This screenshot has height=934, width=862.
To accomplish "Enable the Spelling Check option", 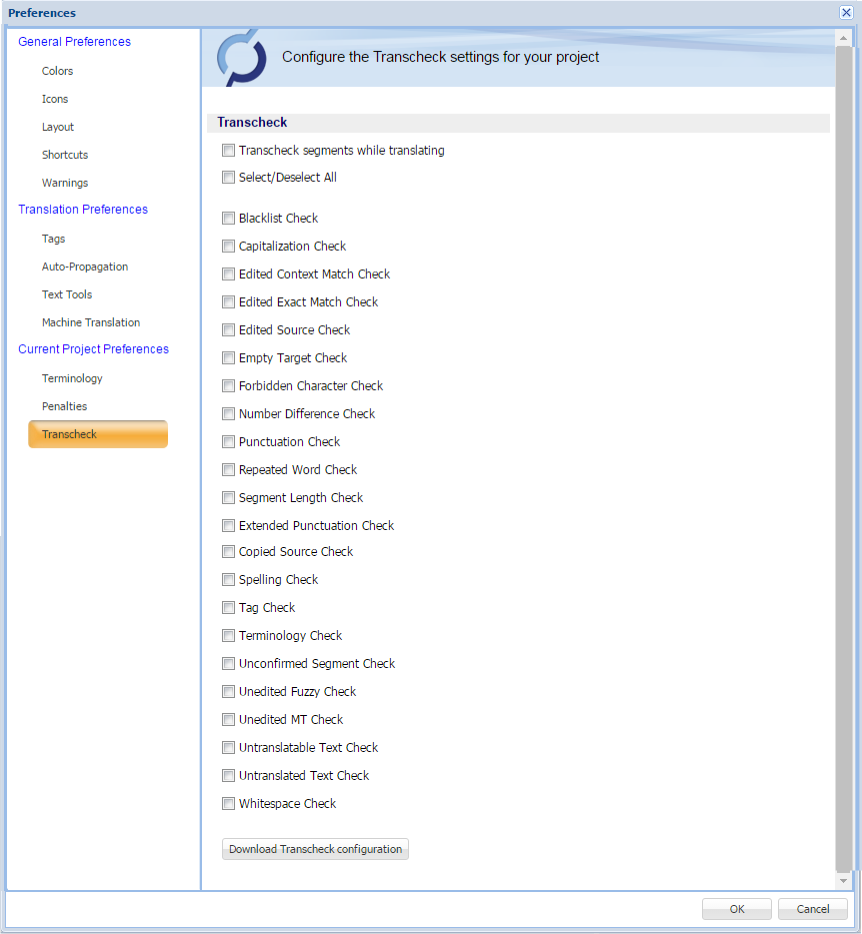I will [x=228, y=580].
